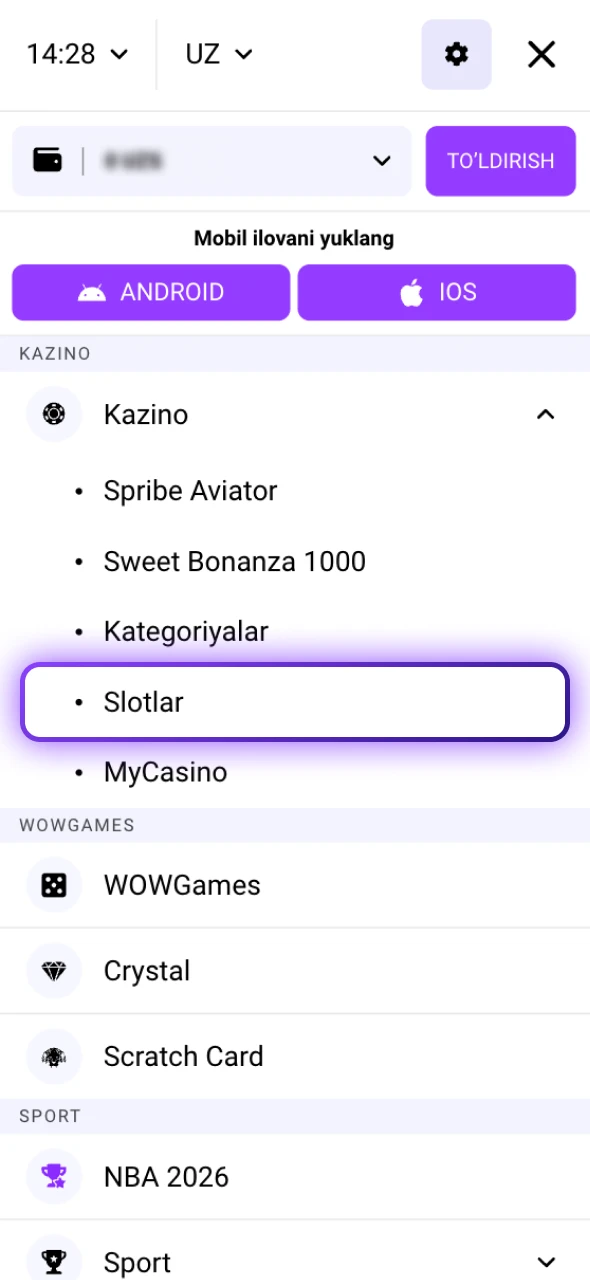The height and width of the screenshot is (1280, 590).
Task: Open settings via the gear icon
Action: 456,54
